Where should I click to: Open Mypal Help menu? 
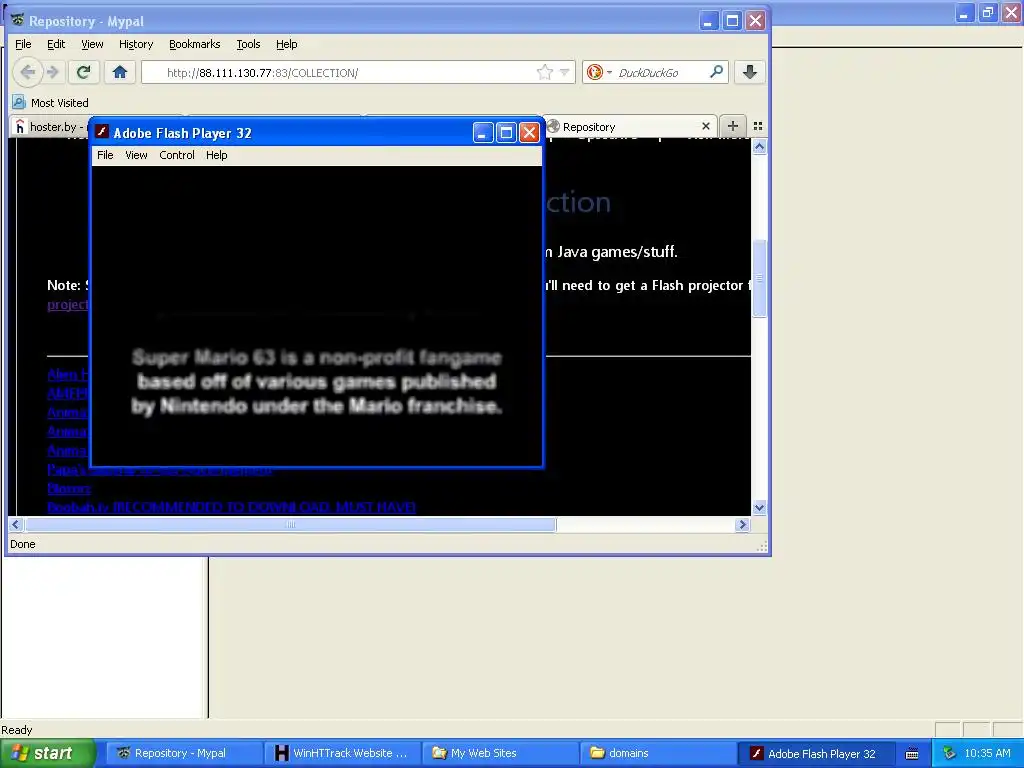pos(287,44)
